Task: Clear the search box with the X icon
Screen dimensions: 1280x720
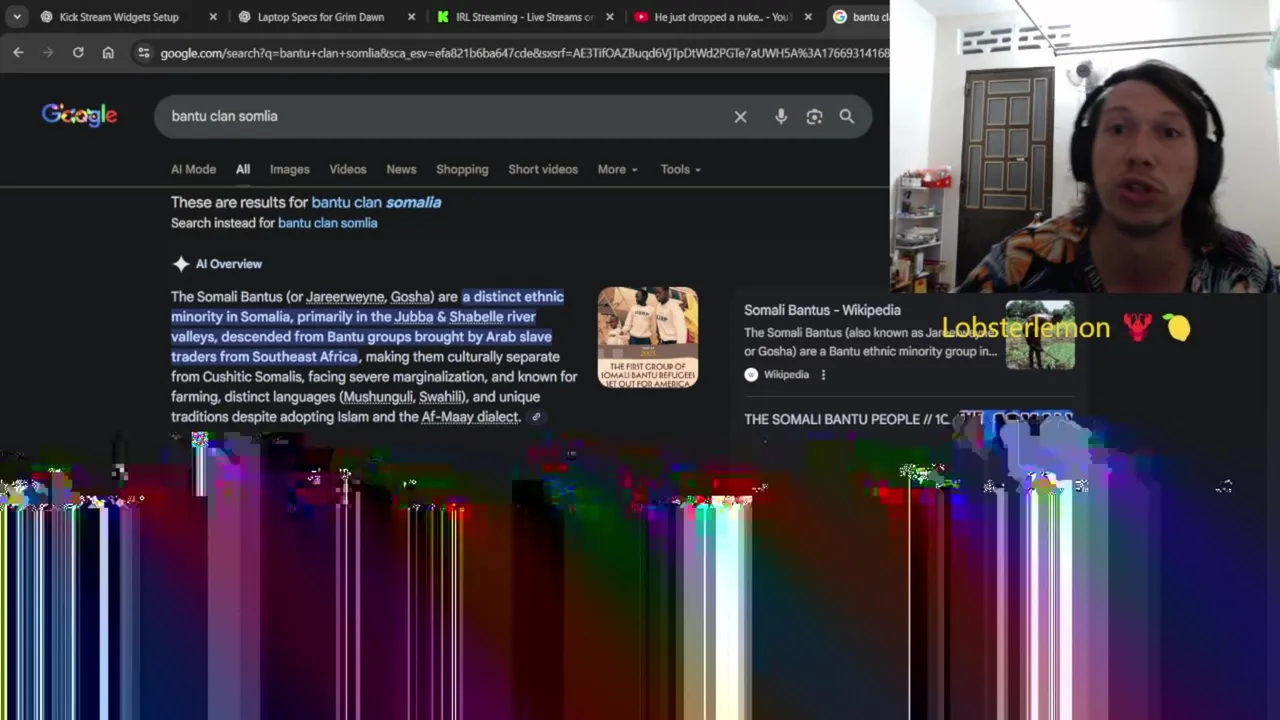Action: pos(740,116)
